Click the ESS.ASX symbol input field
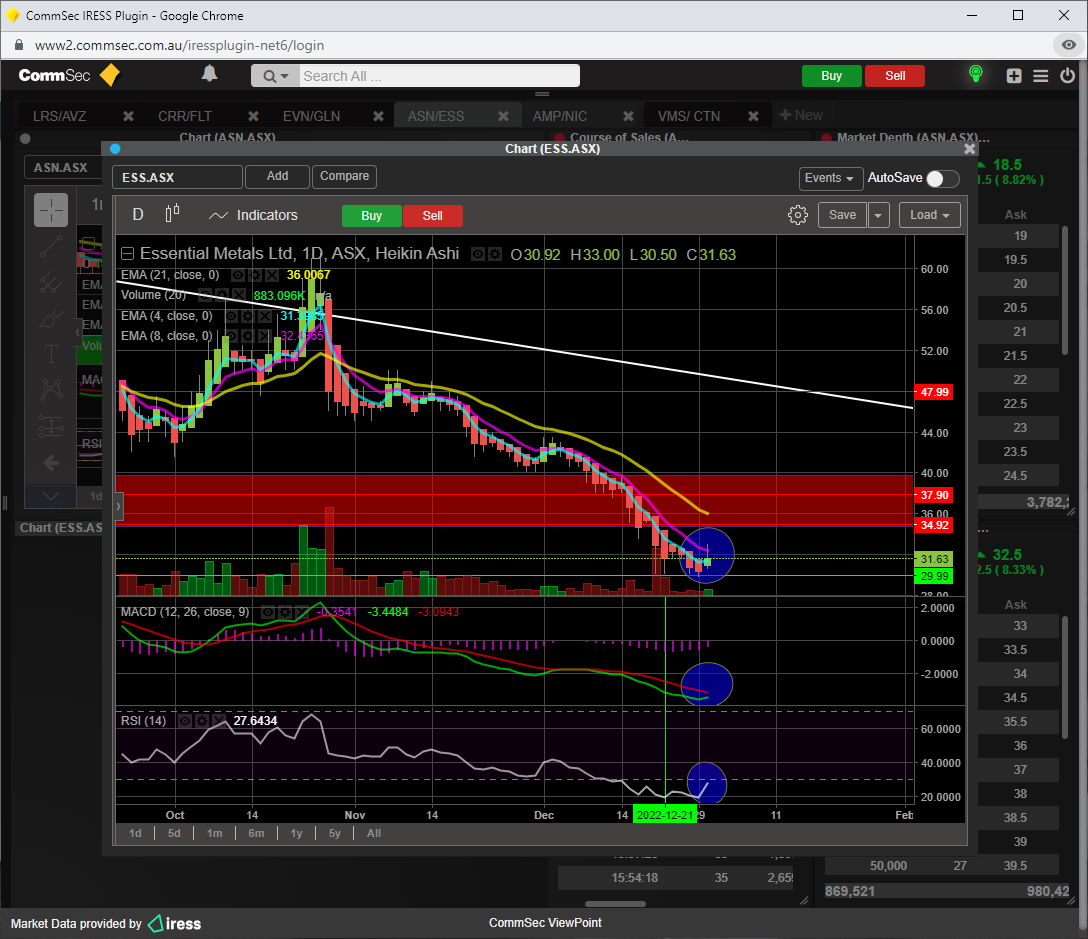1088x939 pixels. coord(177,177)
